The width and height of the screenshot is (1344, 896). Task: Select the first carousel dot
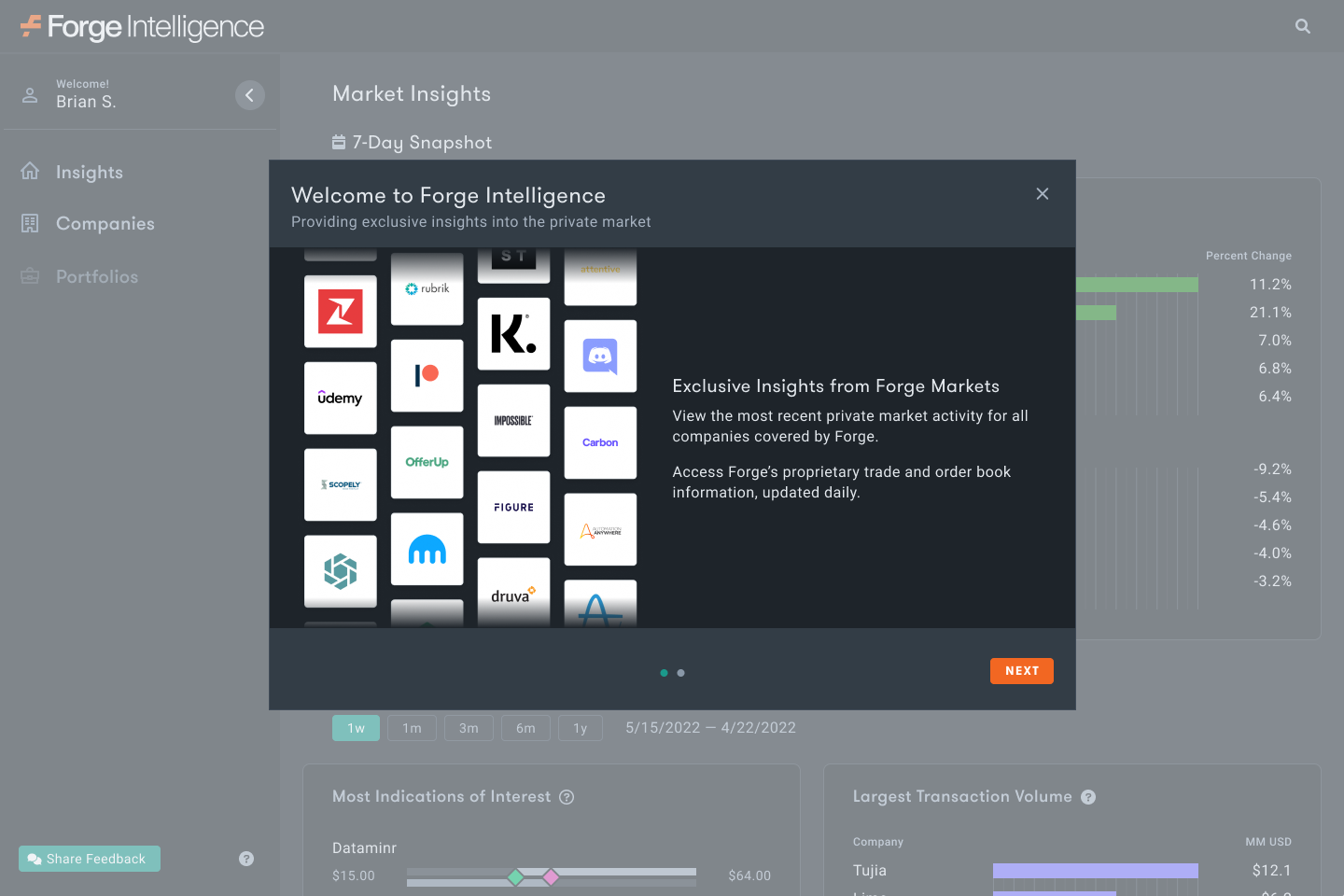pos(664,672)
